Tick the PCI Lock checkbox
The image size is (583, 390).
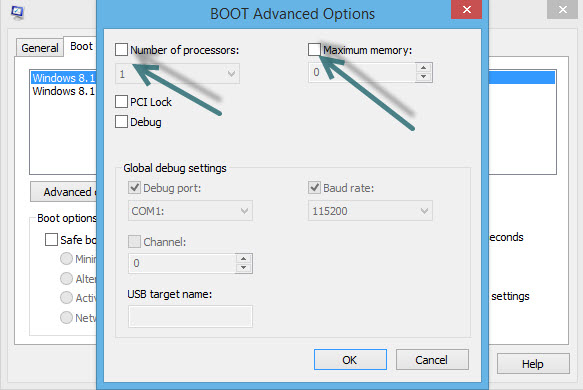click(x=121, y=101)
